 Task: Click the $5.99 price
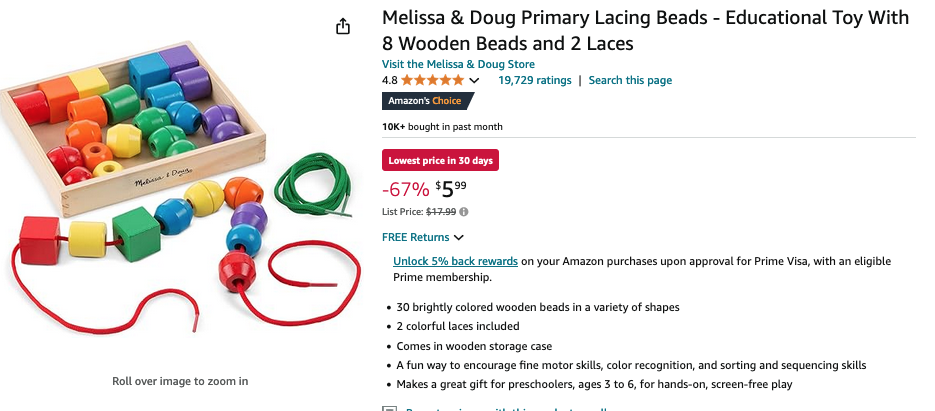(x=452, y=187)
